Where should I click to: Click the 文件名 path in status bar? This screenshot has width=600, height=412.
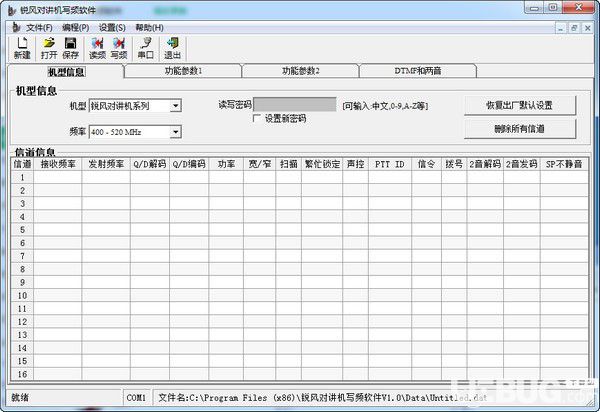pos(322,398)
